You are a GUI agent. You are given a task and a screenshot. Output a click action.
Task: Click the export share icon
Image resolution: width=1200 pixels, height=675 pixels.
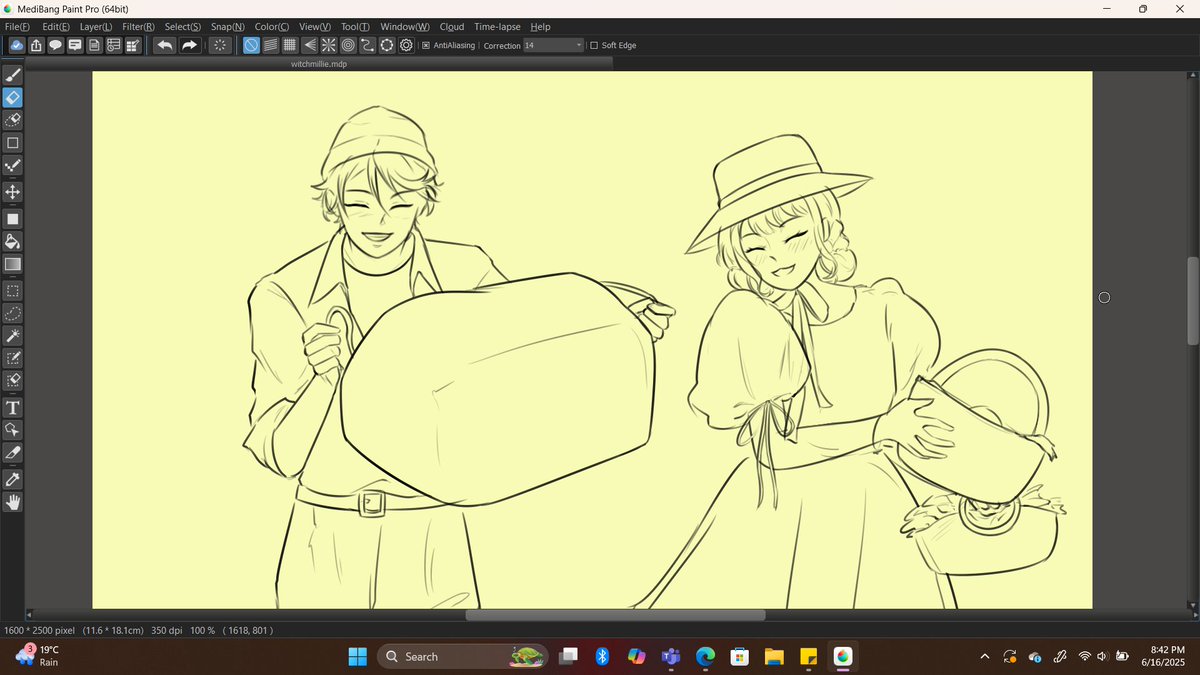36,45
